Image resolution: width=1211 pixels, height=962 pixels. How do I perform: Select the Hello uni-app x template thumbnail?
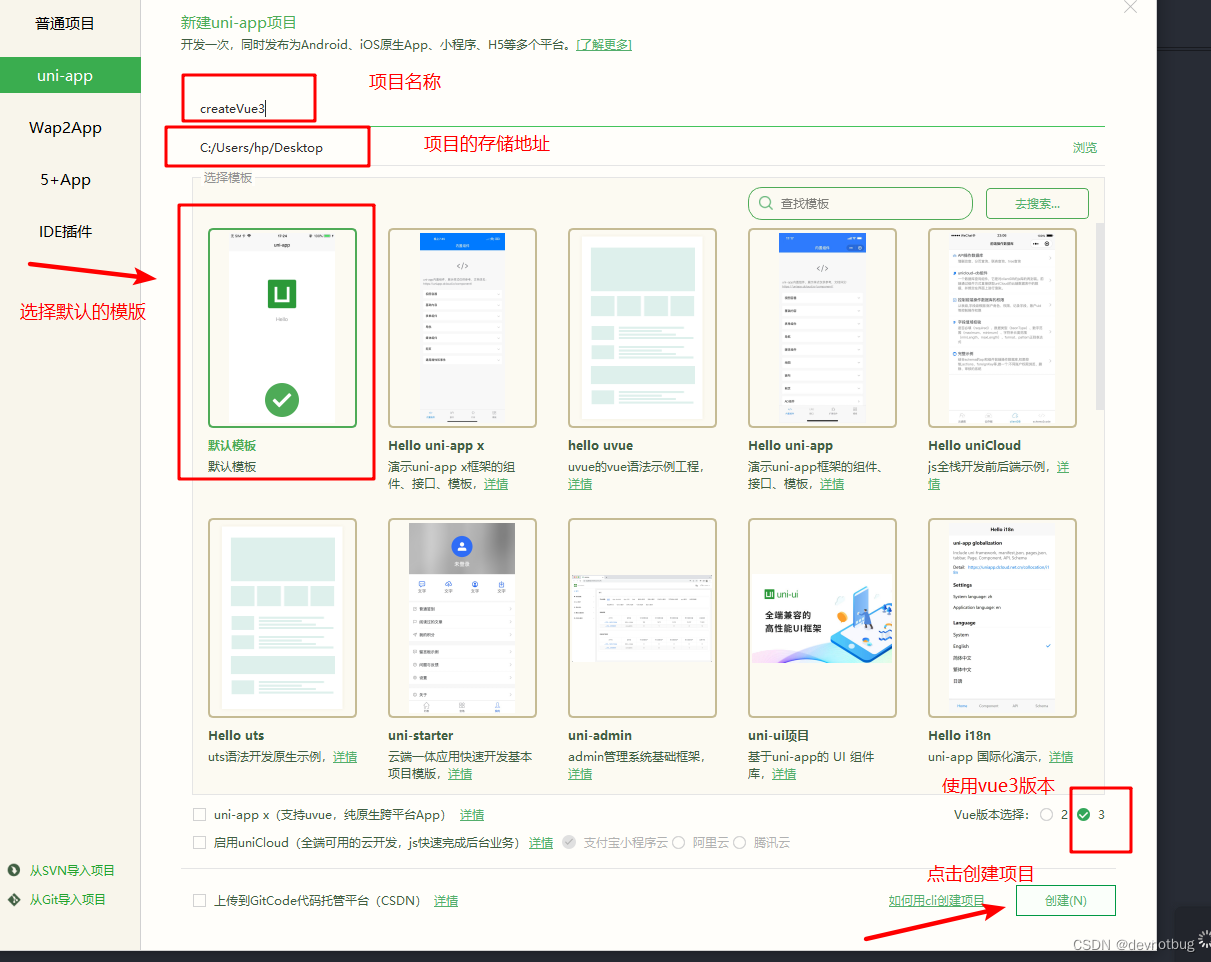coord(462,328)
